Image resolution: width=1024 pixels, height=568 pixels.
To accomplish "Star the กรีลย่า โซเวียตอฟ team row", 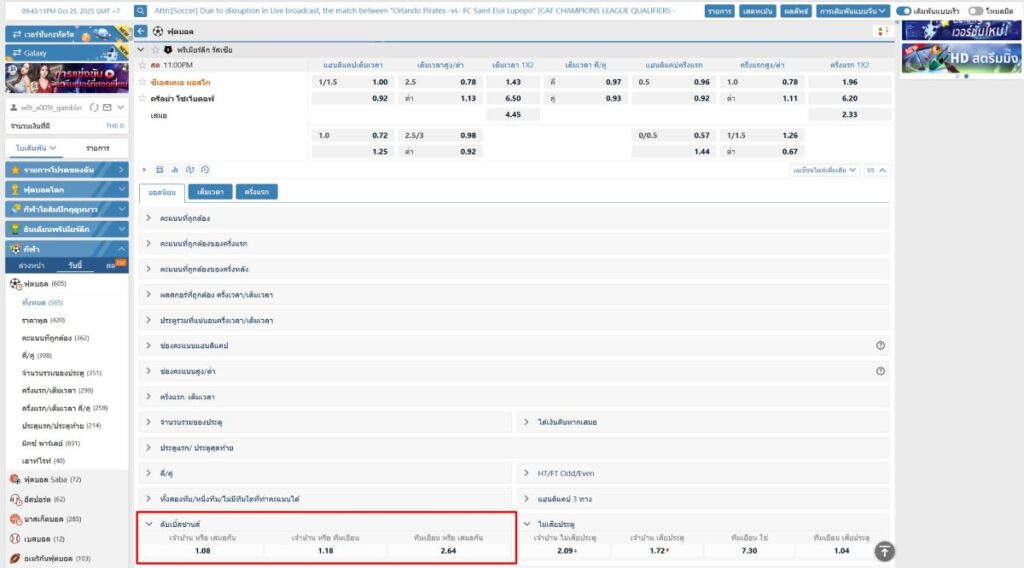I will click(143, 98).
